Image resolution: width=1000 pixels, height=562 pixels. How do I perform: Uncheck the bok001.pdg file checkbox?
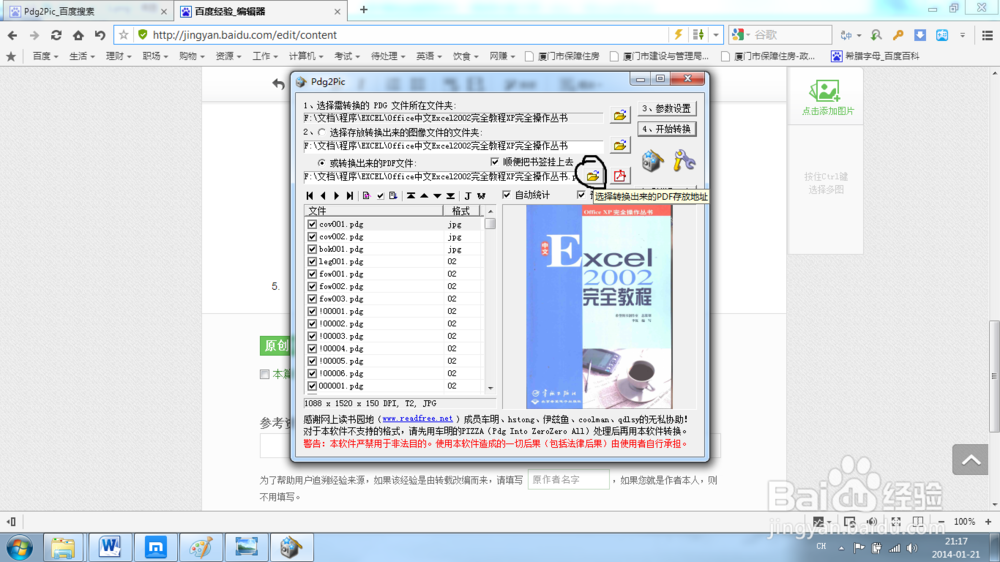(312, 249)
